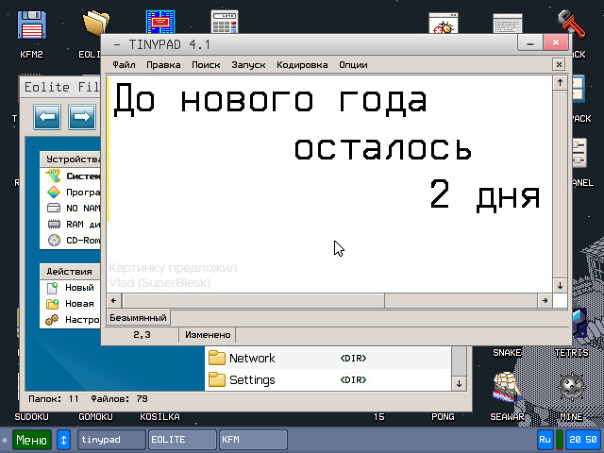Click the taskbar clock 20 50
The width and height of the screenshot is (604, 453).
click(583, 440)
